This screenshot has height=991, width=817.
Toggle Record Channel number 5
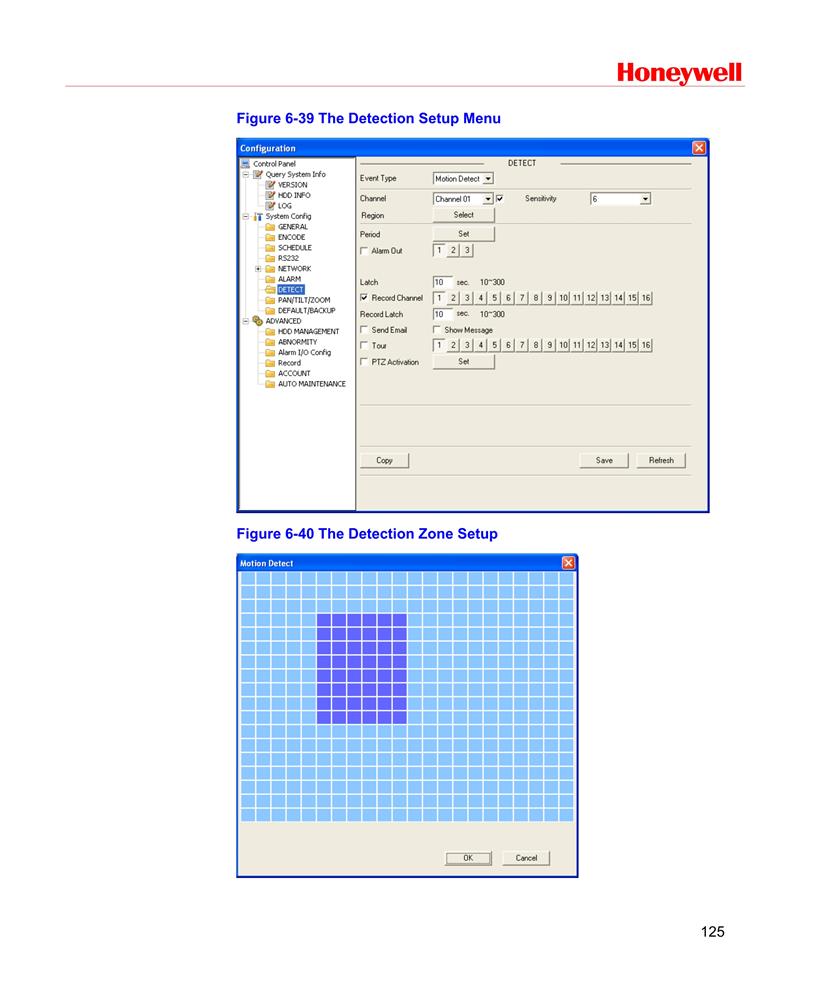(x=494, y=298)
